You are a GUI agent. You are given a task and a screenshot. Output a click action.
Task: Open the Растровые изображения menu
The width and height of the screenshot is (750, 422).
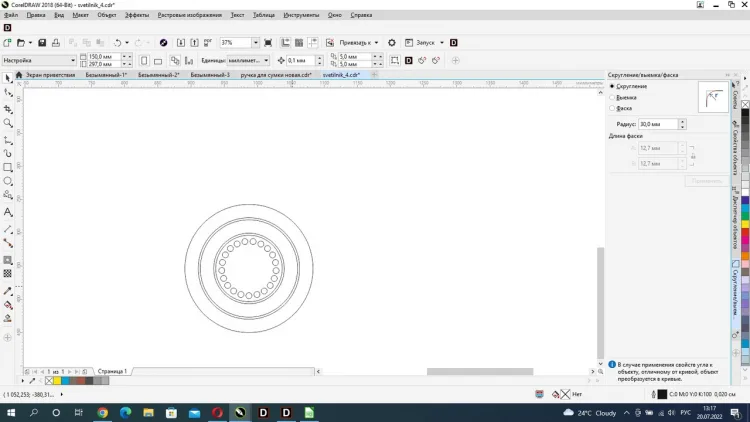pyautogui.click(x=189, y=15)
